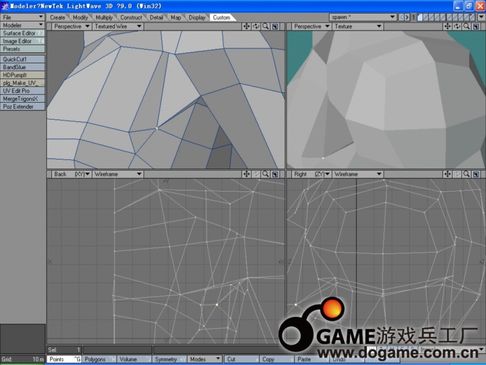Switch selection mode to Points
This screenshot has height=365, width=486.
coord(64,359)
